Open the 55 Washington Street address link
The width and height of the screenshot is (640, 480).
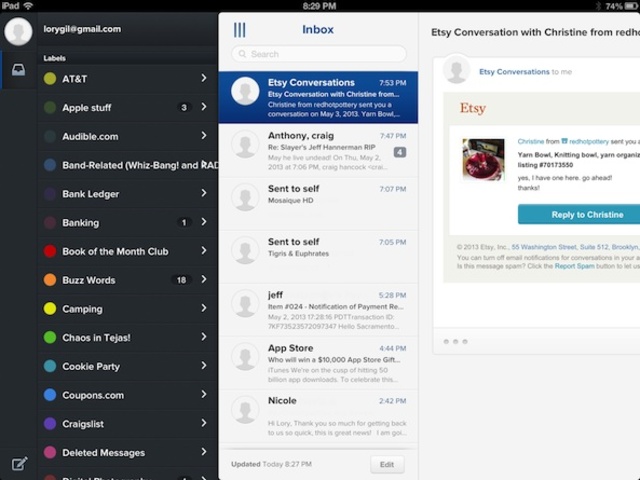574,247
